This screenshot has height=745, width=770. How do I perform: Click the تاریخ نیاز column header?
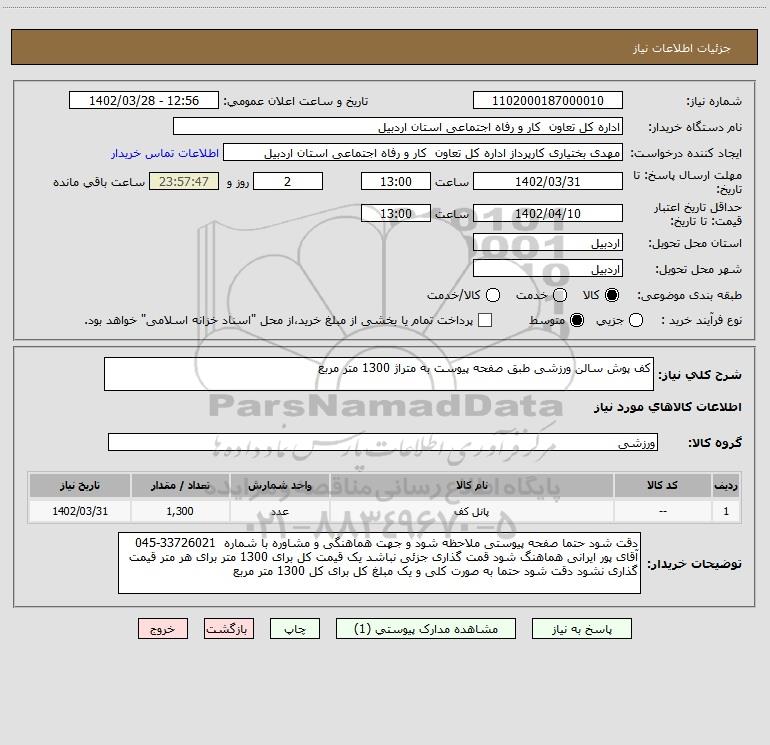click(x=80, y=486)
